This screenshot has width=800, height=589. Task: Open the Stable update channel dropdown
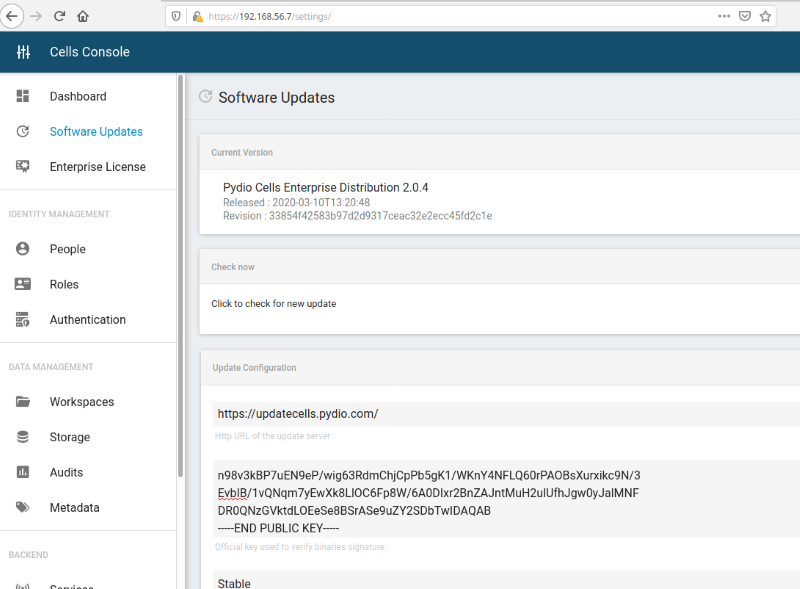coord(506,581)
